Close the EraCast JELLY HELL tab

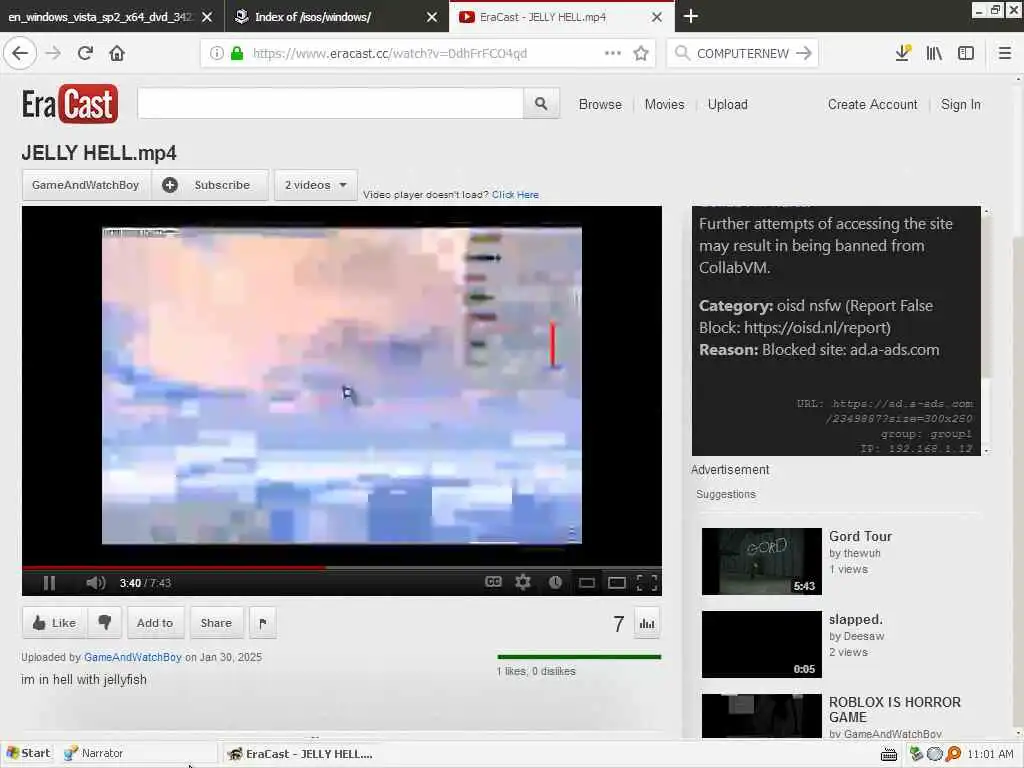click(x=657, y=17)
